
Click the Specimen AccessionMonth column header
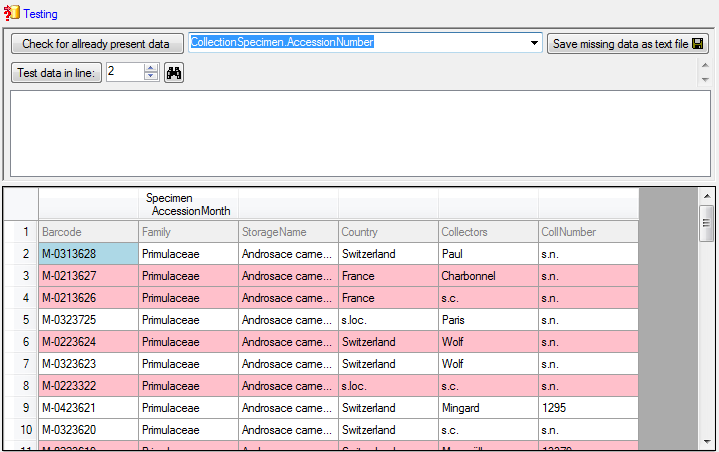point(188,204)
